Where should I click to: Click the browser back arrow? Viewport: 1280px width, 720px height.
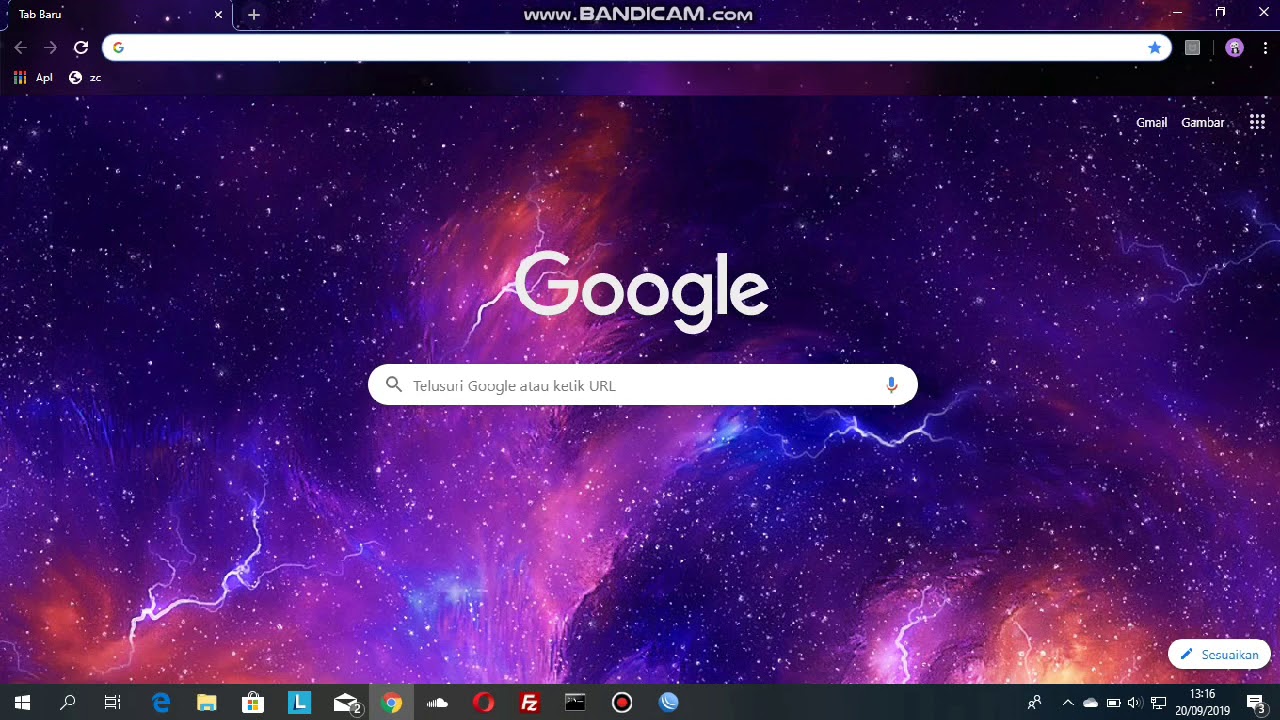click(20, 47)
